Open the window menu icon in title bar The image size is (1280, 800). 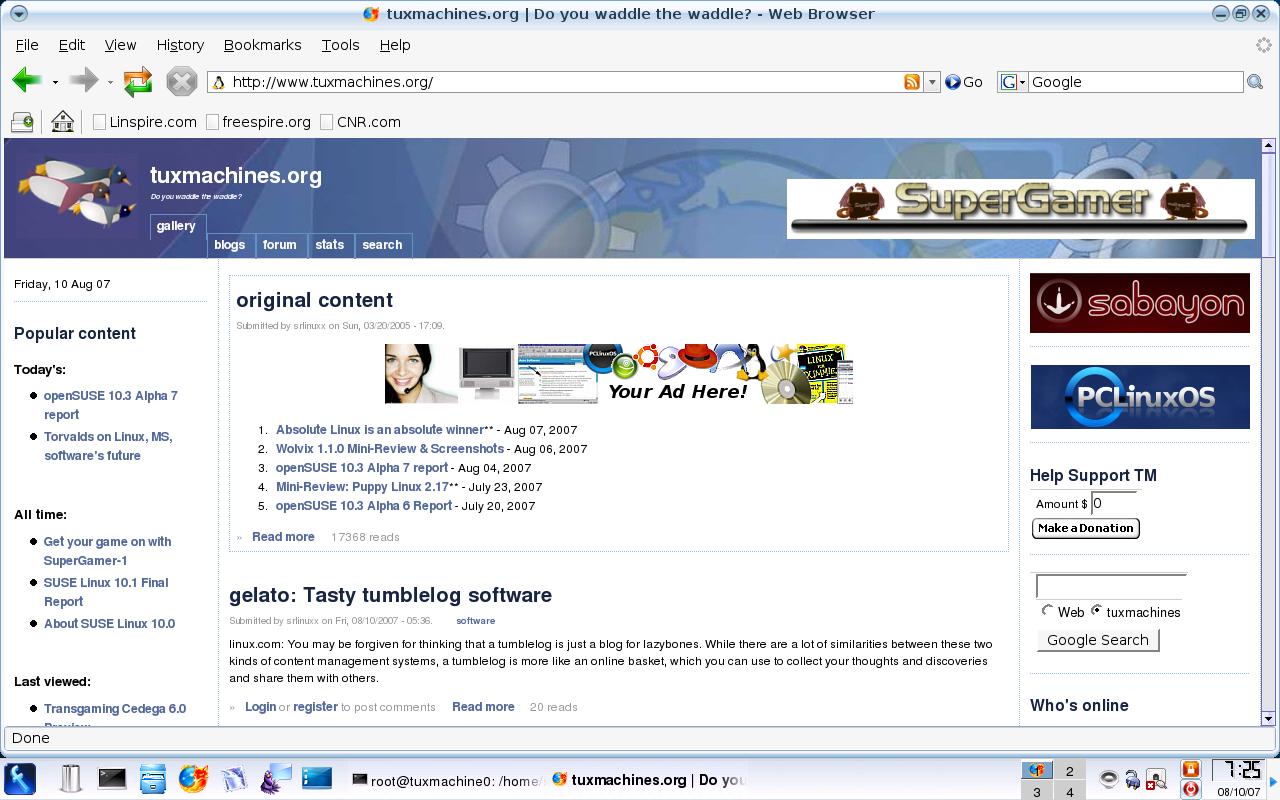pos(17,13)
